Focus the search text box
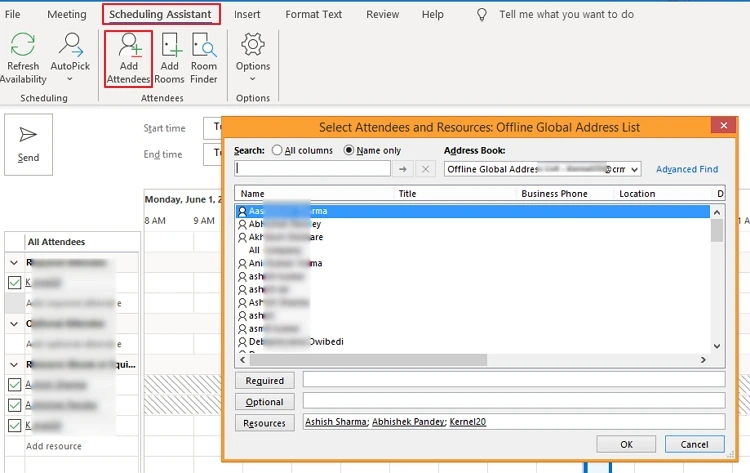The height and width of the screenshot is (473, 750). point(312,168)
